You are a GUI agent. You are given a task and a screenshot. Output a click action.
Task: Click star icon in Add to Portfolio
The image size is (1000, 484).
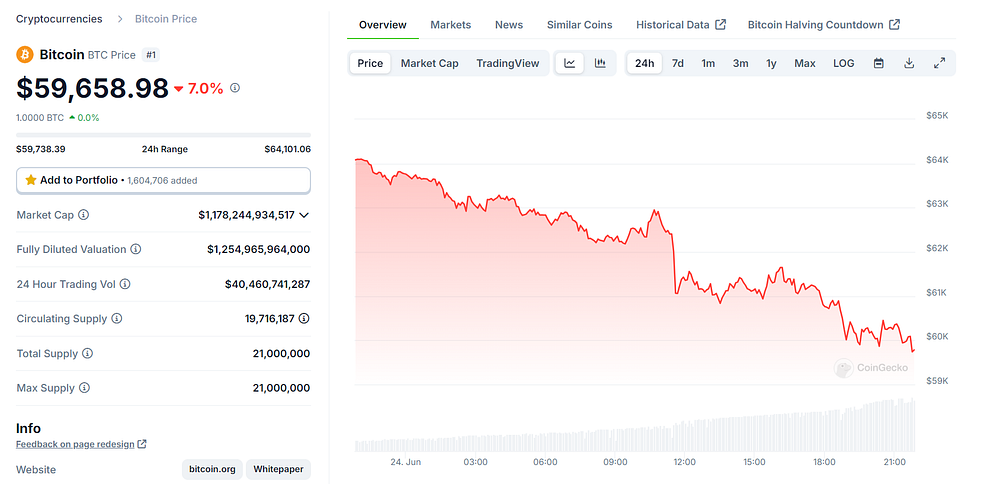[x=31, y=180]
